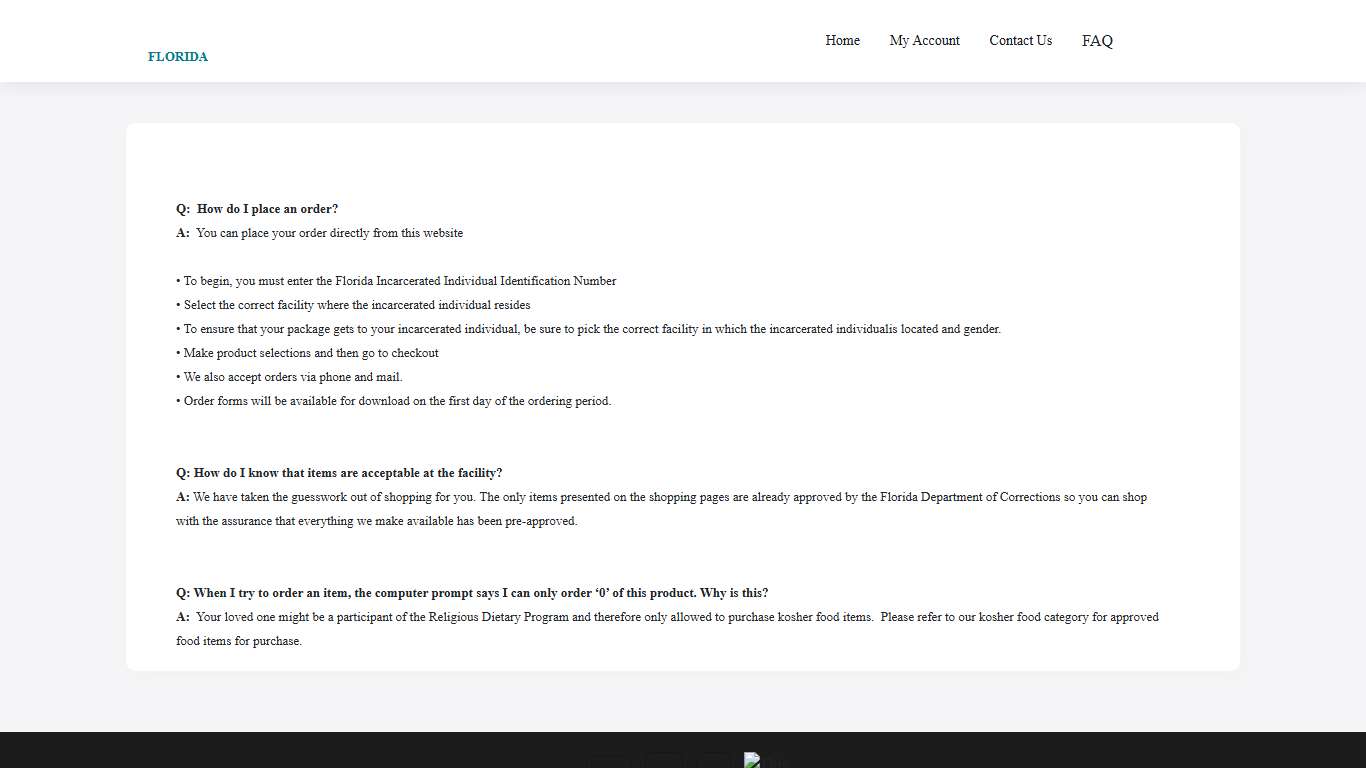Open the Contact Us link
Screen dimensions: 1366x768
[x=1020, y=41]
